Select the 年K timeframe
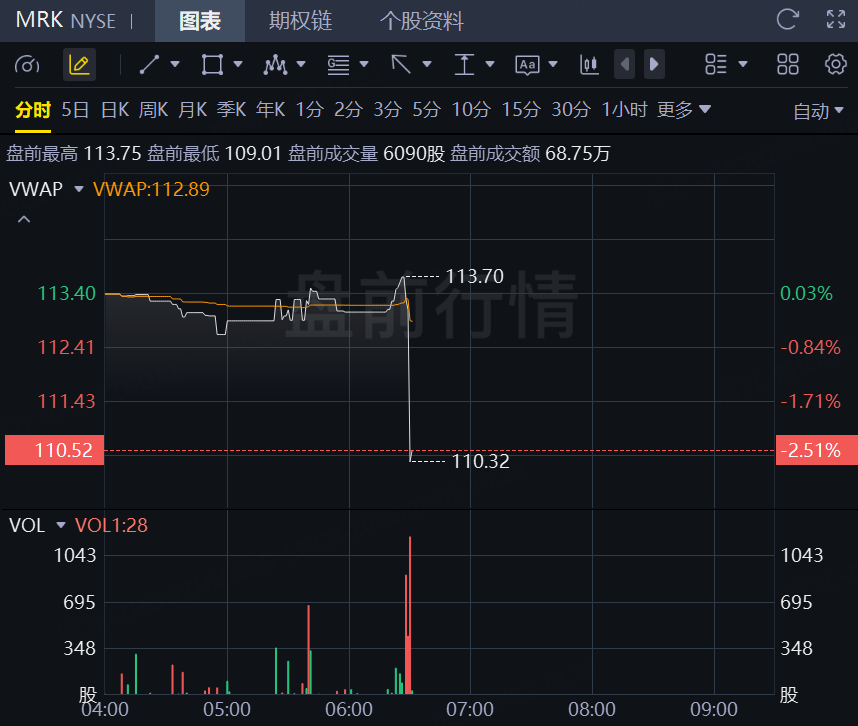Screen dimensions: 858x726 coord(270,110)
